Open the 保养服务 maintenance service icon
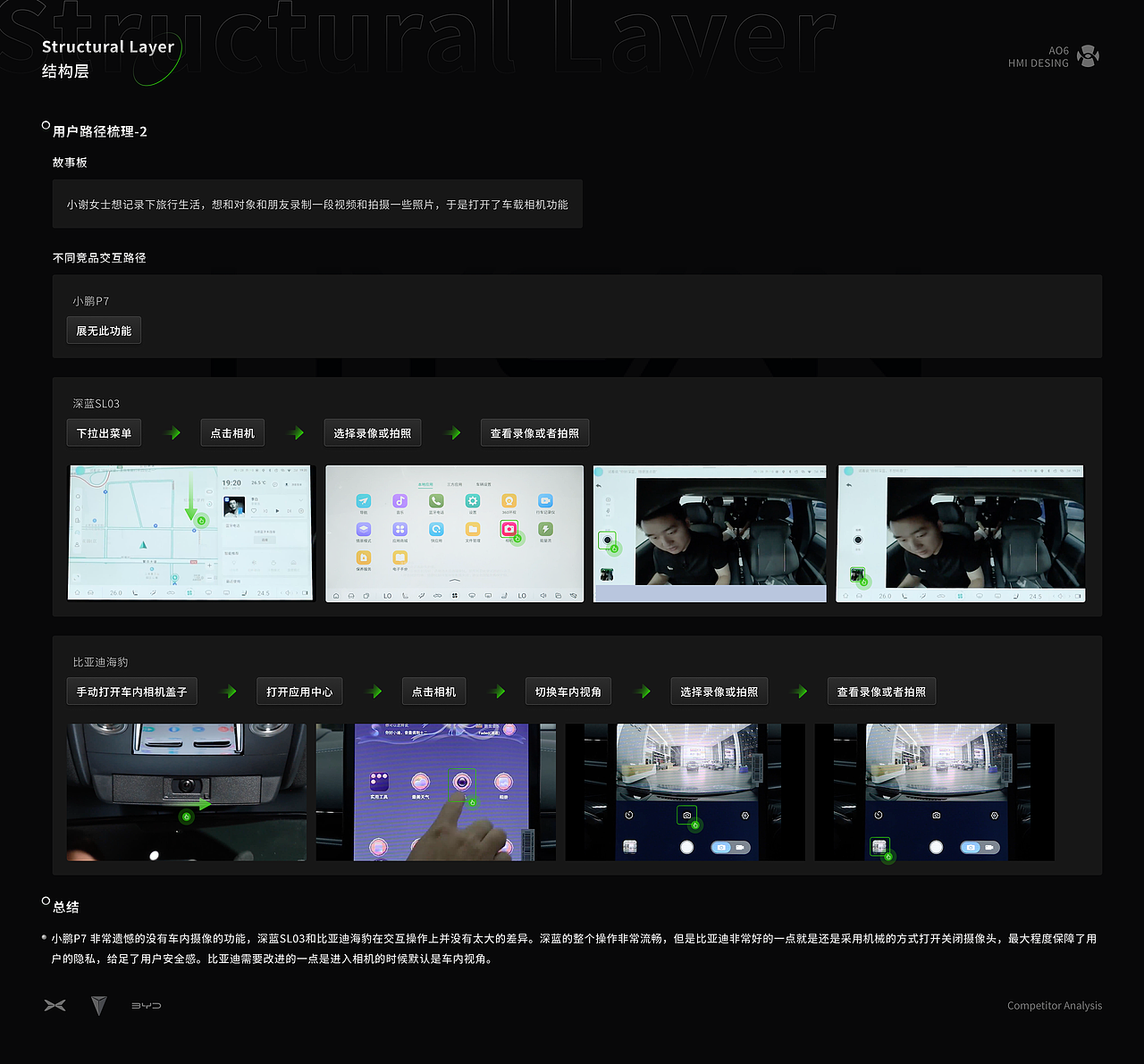This screenshot has height=1064, width=1144. [x=364, y=557]
